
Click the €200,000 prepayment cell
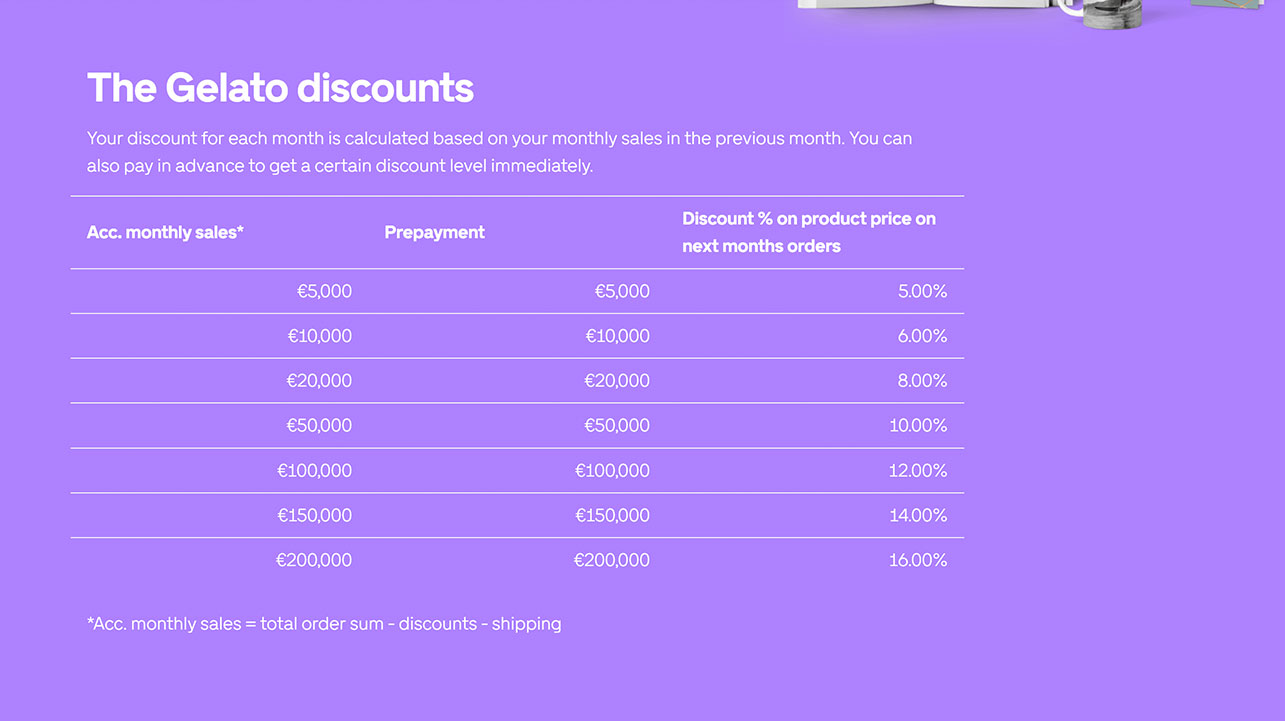611,560
